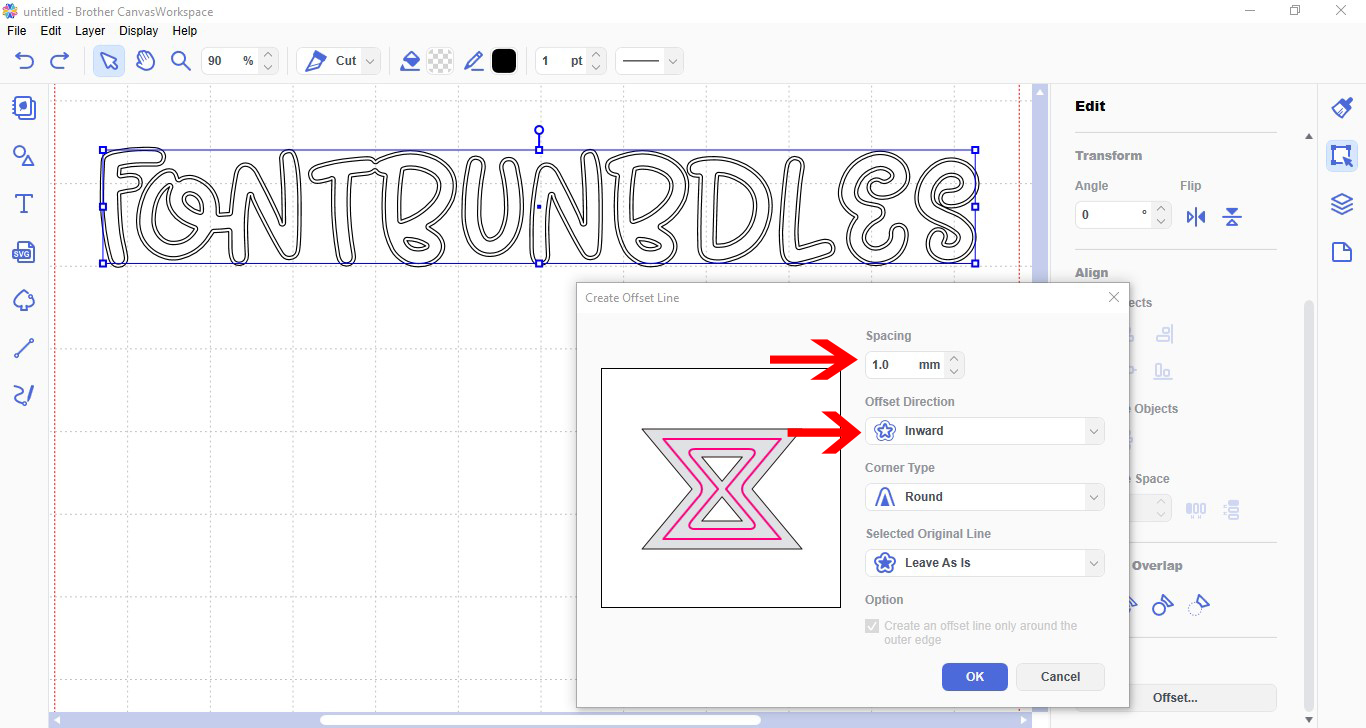Increase the line width pt stepper
Screen dimensions: 1366x728
click(597, 55)
